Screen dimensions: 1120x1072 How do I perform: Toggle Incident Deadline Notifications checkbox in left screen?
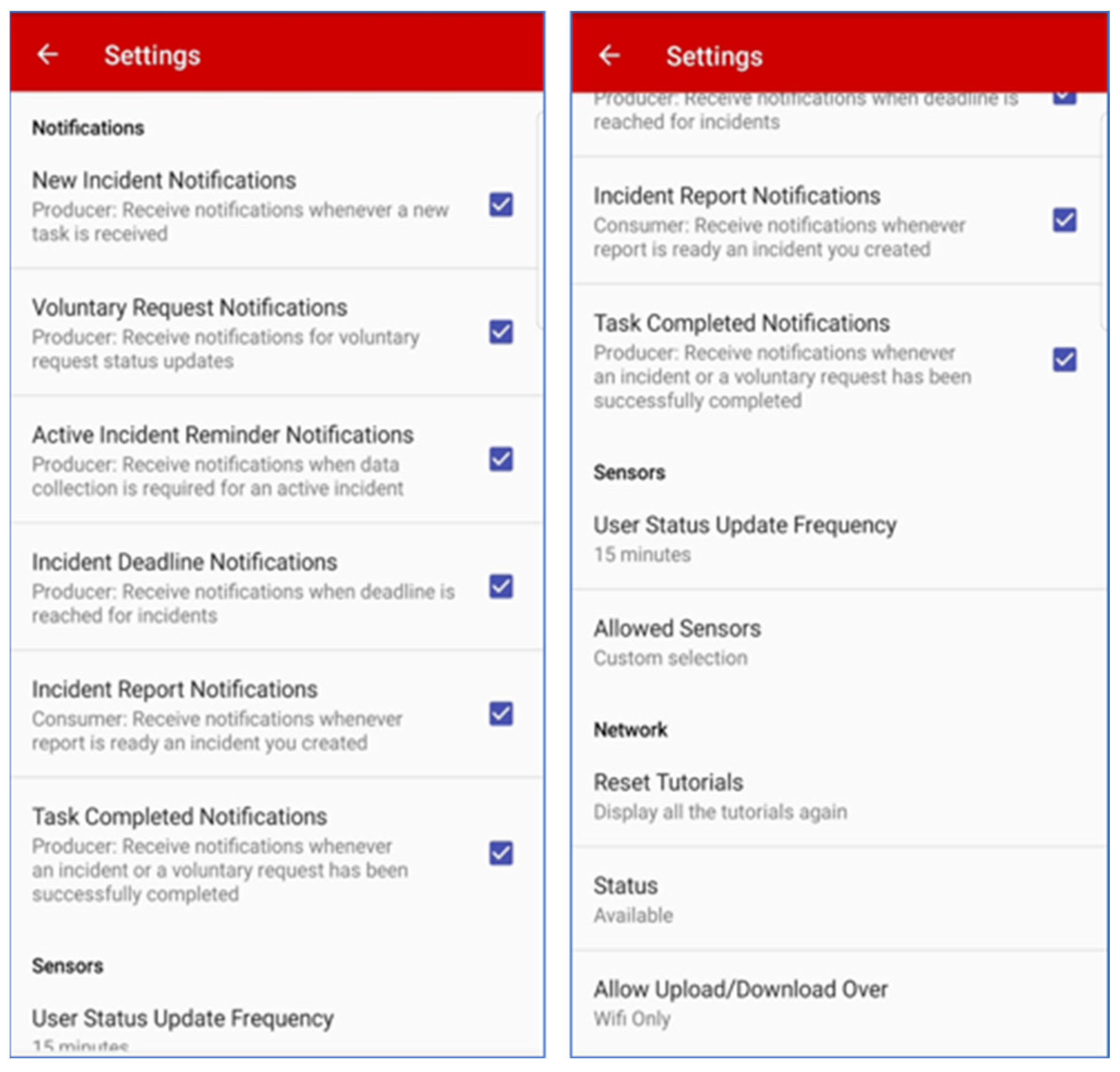tap(501, 587)
